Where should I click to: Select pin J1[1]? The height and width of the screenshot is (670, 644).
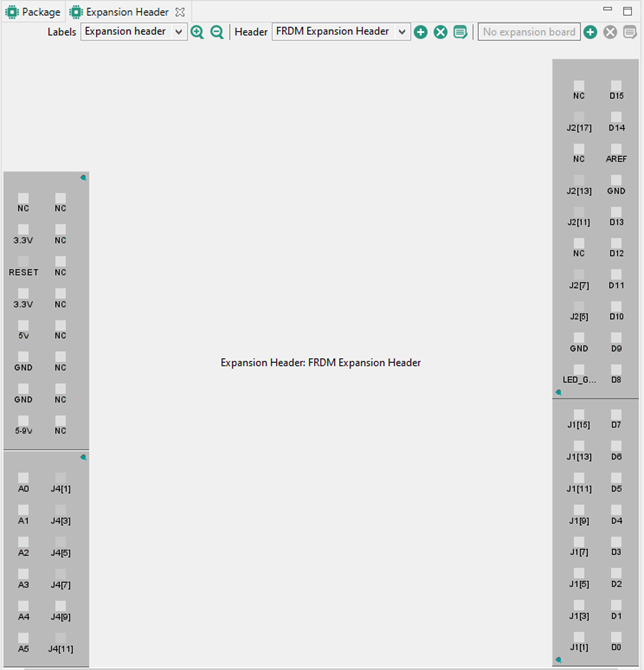(x=579, y=637)
